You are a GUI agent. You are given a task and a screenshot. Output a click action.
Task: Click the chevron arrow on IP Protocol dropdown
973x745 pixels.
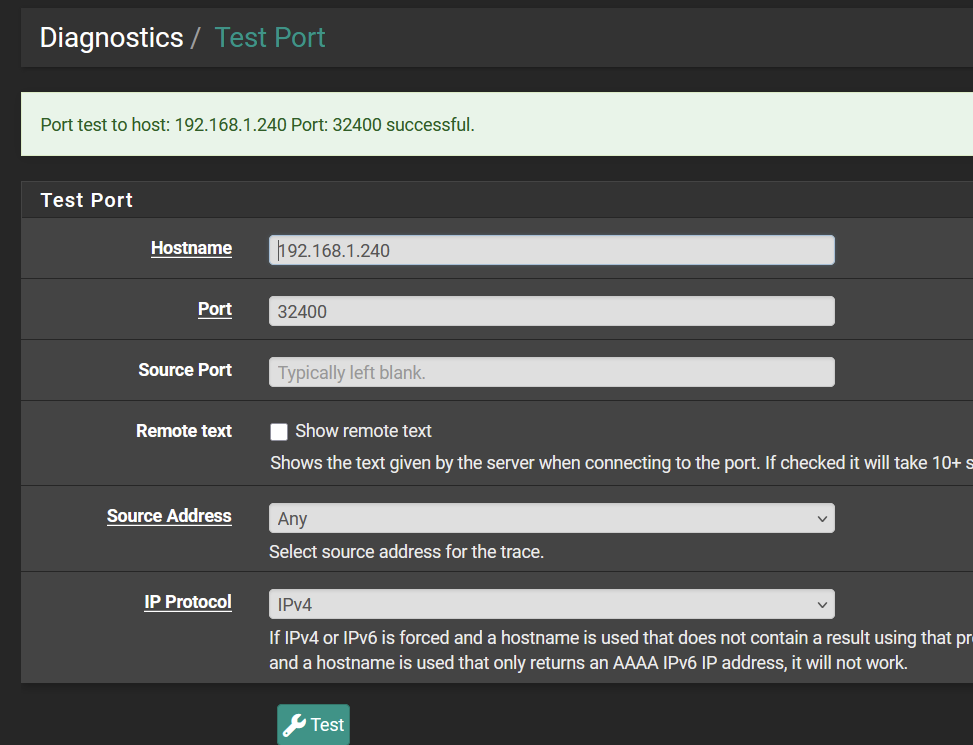click(x=822, y=605)
